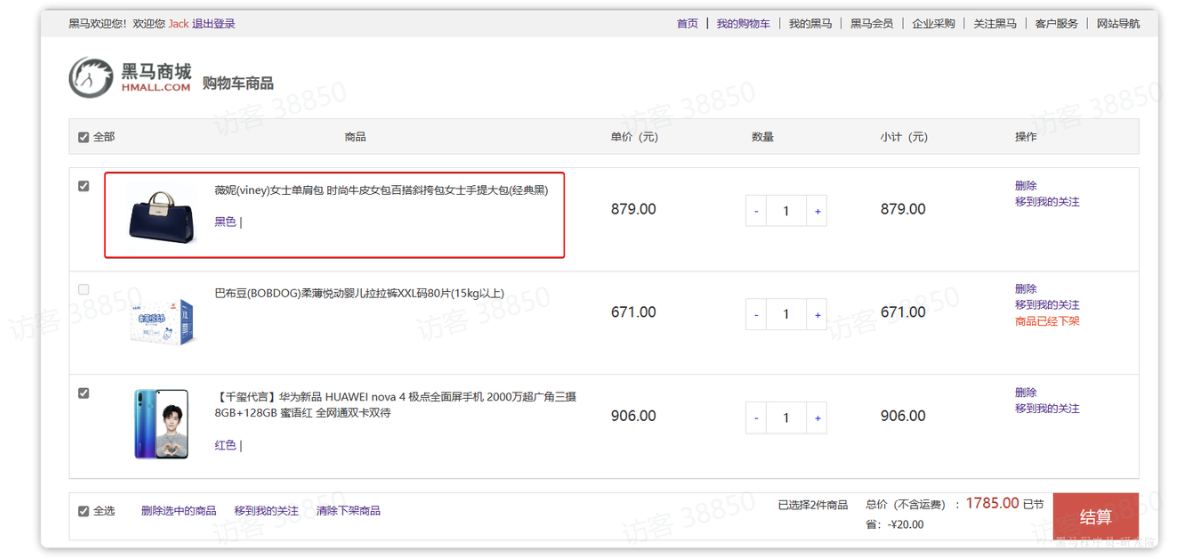Open the 薇妮(viney)女士单肩包 product title

[x=381, y=190]
